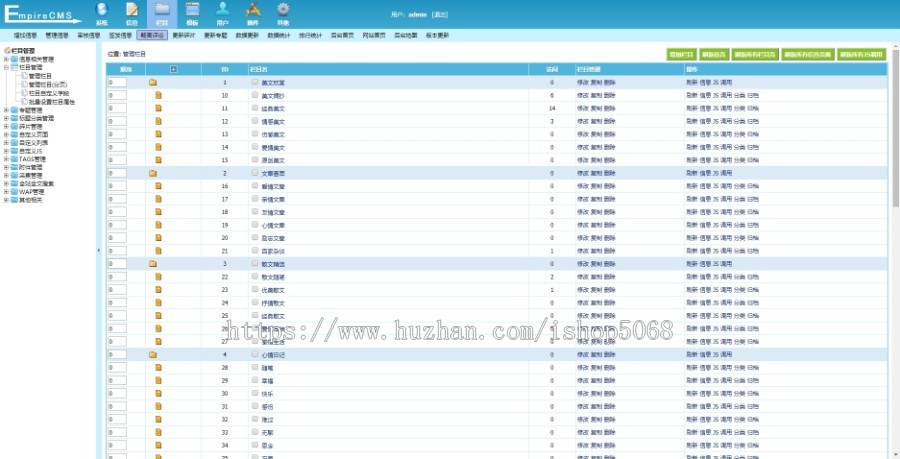This screenshot has width=900, height=459.
Task: Click file icon in row ID 30
Action: pyautogui.click(x=158, y=394)
